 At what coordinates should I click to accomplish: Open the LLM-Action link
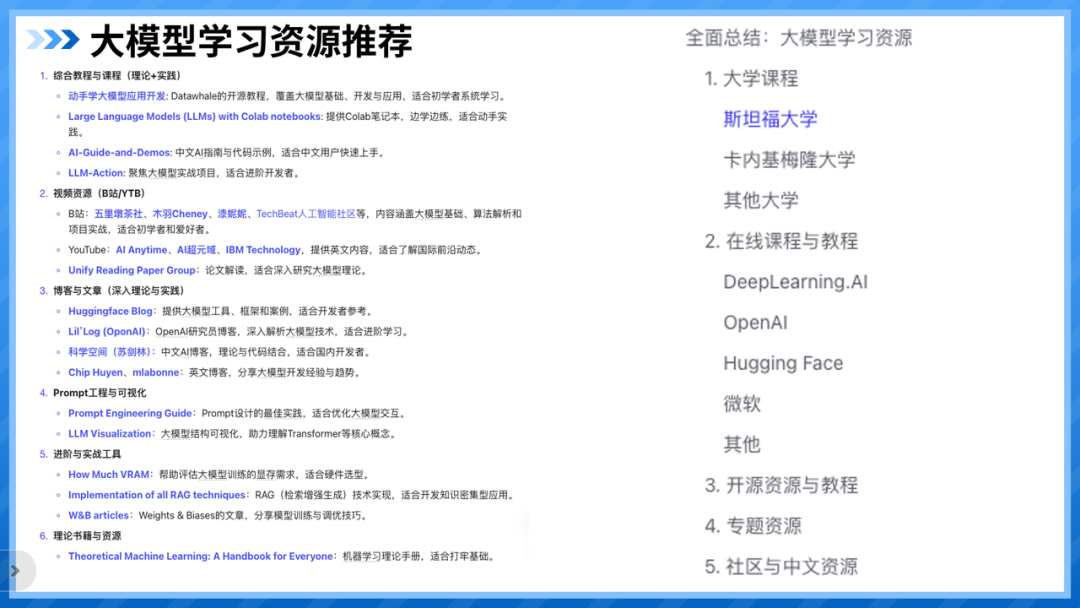click(96, 173)
